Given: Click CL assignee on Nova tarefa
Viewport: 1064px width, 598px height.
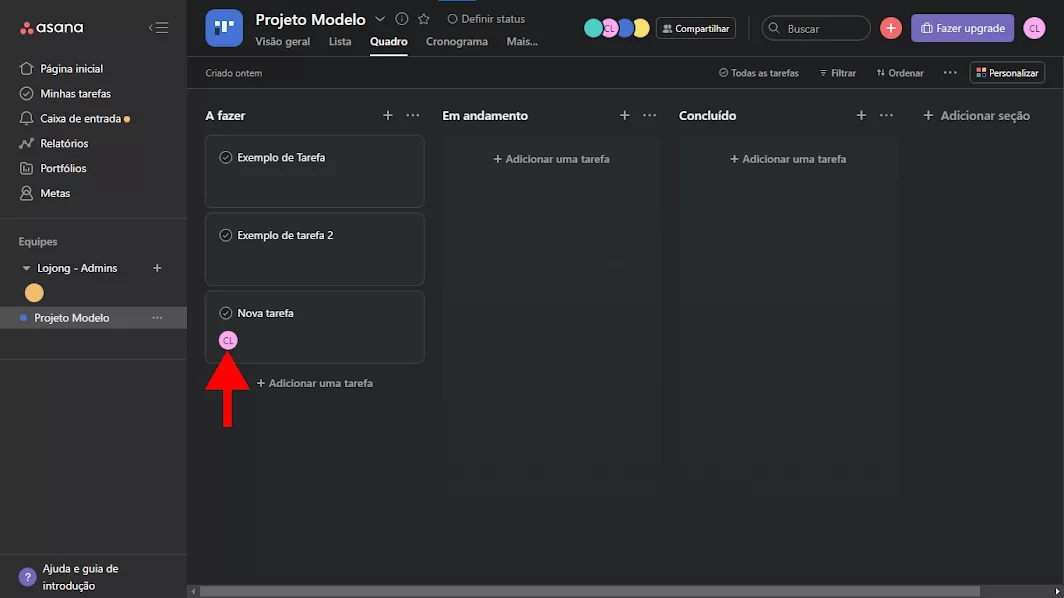Looking at the screenshot, I should 228,340.
